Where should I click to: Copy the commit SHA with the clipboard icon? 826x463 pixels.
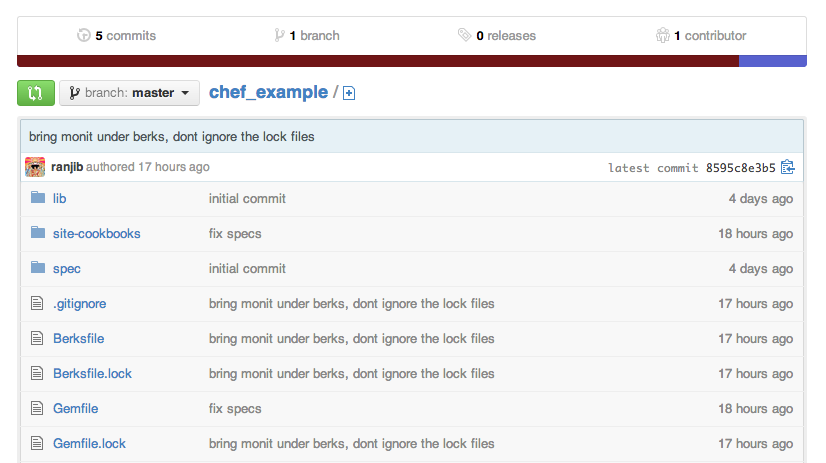[x=787, y=167]
